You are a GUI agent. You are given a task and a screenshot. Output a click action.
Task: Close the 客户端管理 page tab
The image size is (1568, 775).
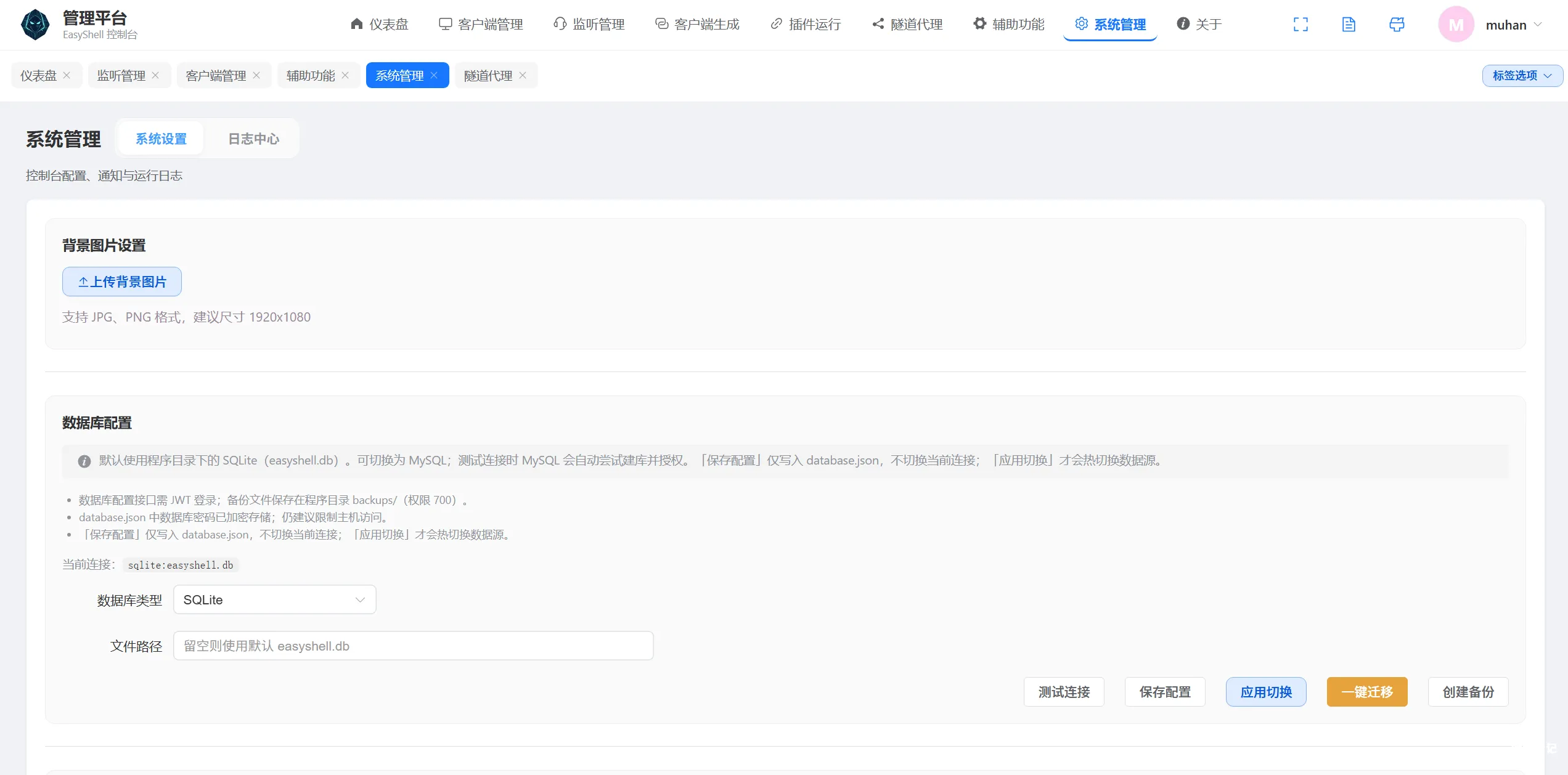pos(256,75)
